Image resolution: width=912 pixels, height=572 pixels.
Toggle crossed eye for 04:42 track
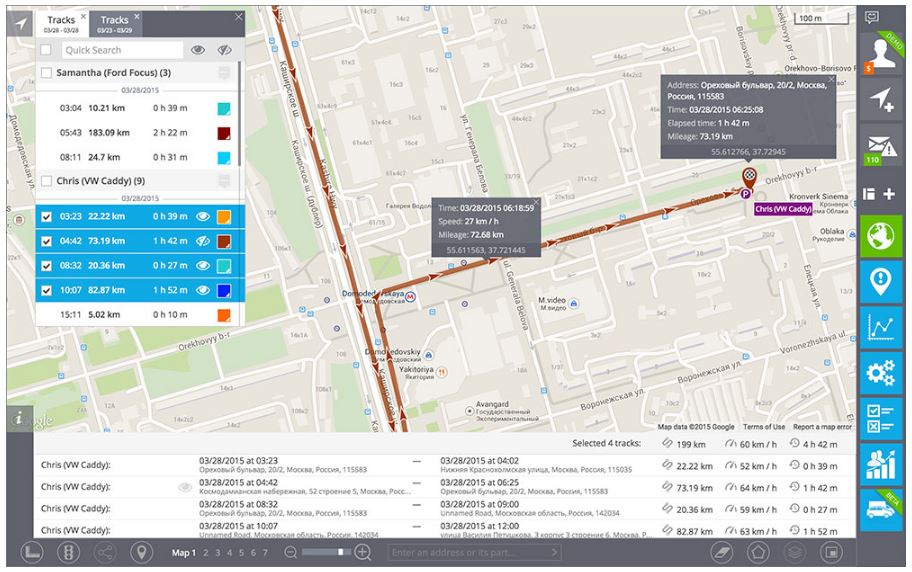[x=202, y=241]
